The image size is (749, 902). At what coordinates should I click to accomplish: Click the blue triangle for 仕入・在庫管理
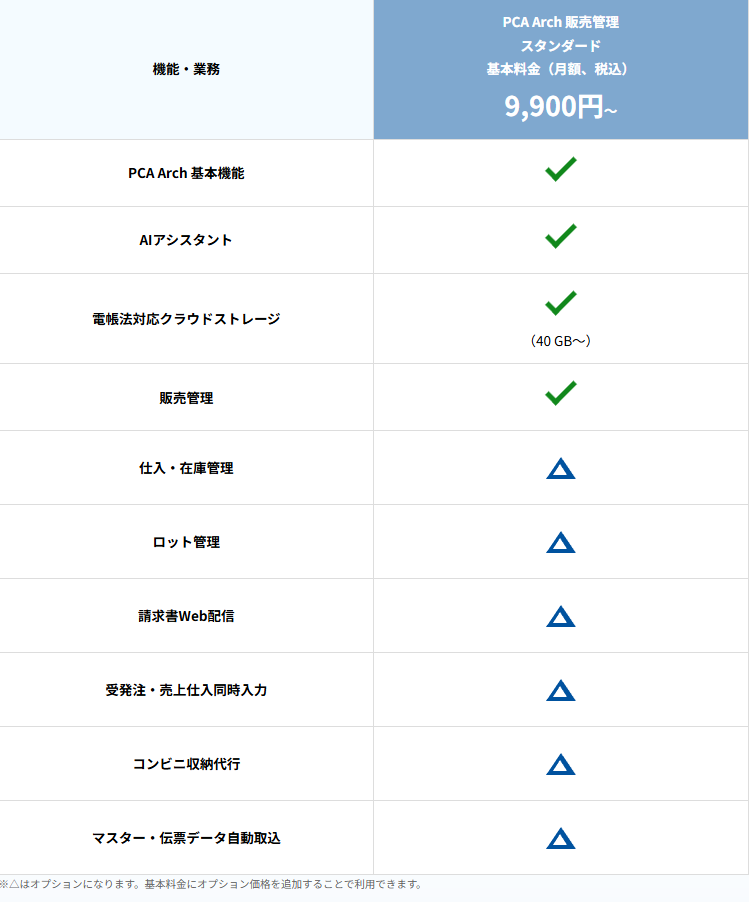point(561,468)
